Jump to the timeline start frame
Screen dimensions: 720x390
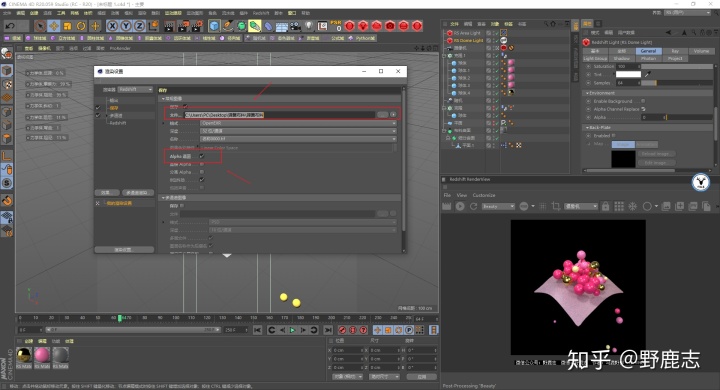coord(258,330)
